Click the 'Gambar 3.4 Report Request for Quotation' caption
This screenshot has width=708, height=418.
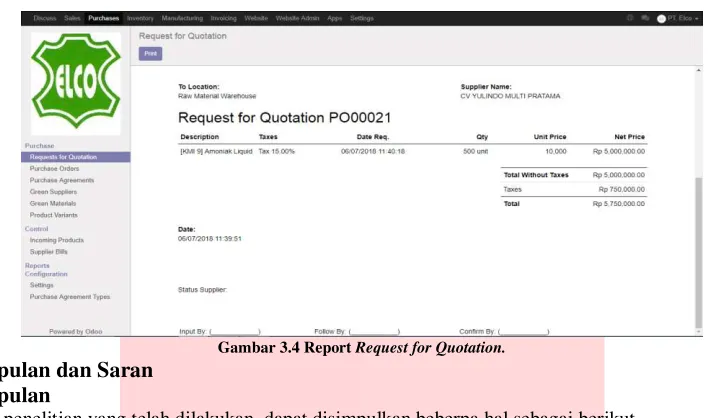361,348
